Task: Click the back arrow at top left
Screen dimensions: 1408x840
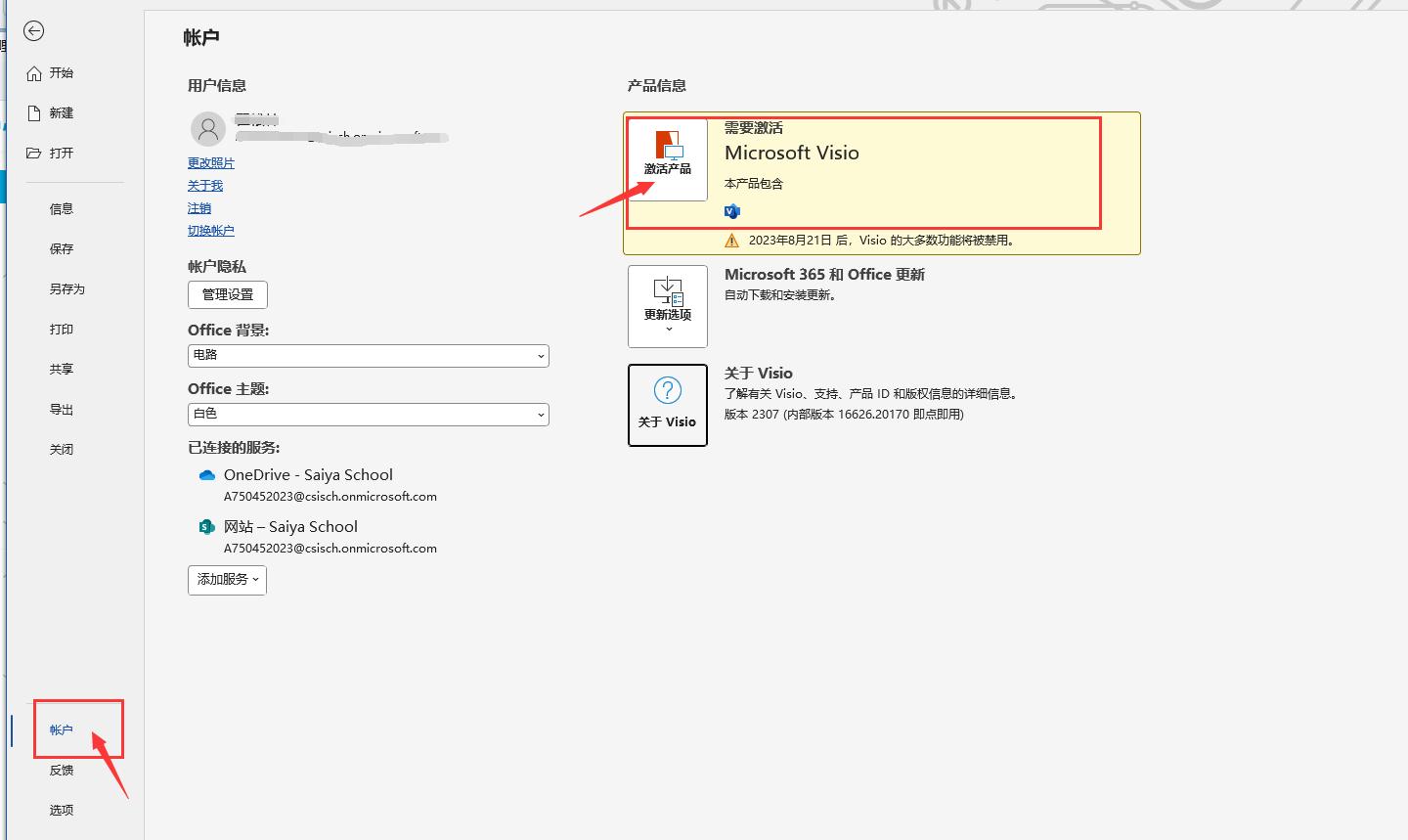Action: coord(33,30)
